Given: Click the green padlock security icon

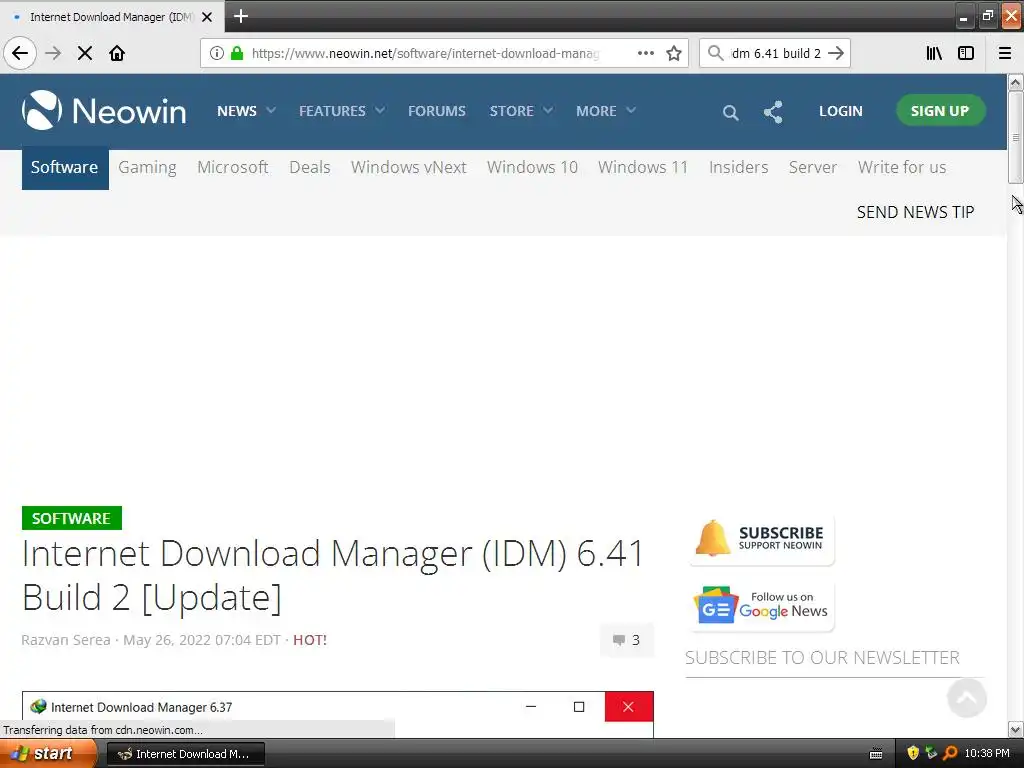Looking at the screenshot, I should tap(237, 54).
